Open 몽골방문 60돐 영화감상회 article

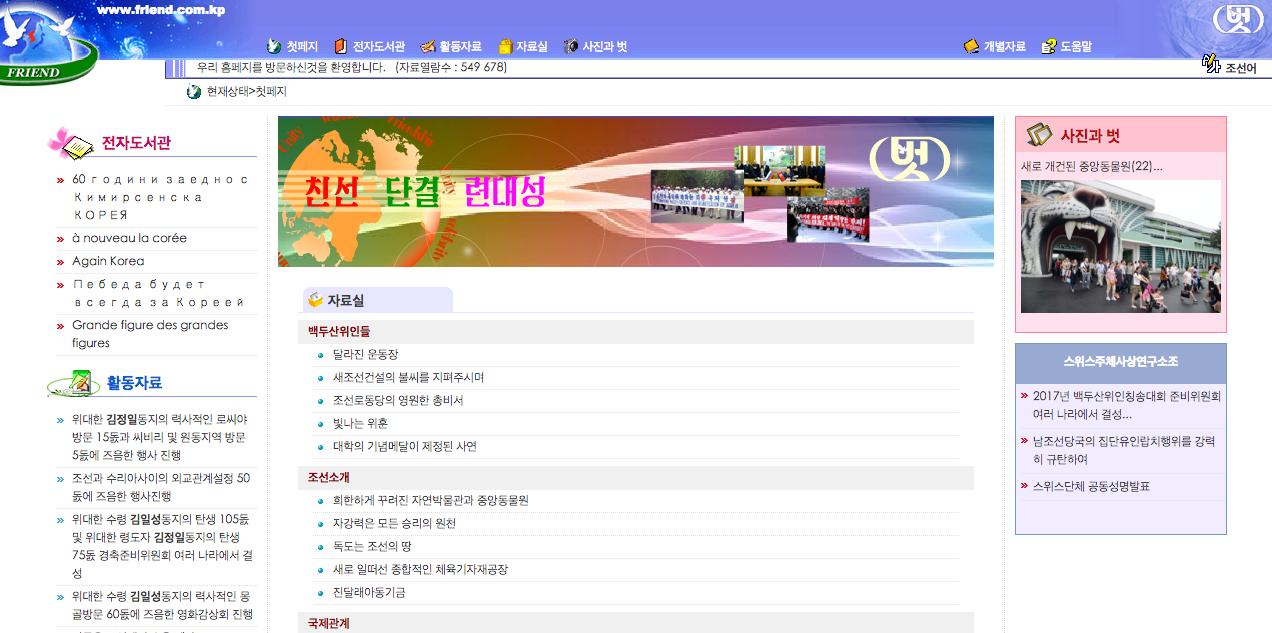(162, 605)
